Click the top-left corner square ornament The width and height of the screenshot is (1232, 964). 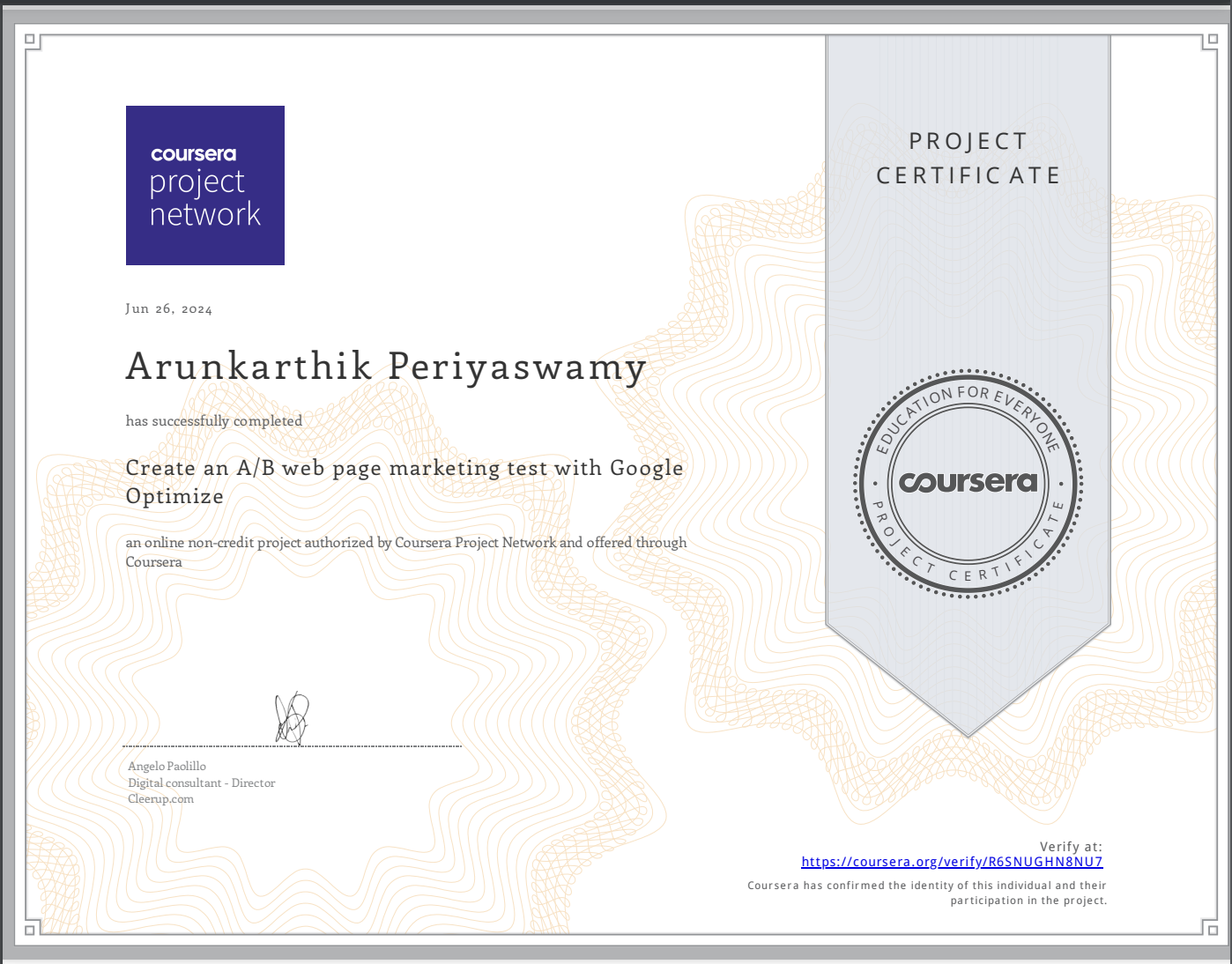click(30, 40)
